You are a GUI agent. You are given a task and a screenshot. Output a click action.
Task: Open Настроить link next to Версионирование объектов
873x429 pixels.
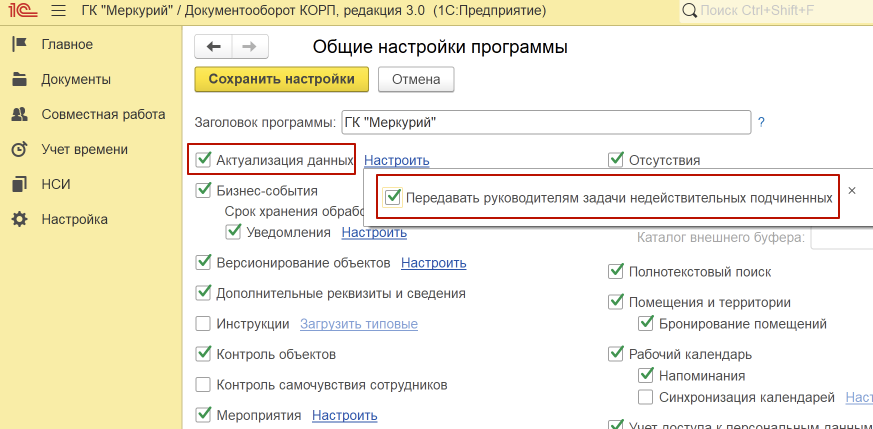tap(433, 263)
